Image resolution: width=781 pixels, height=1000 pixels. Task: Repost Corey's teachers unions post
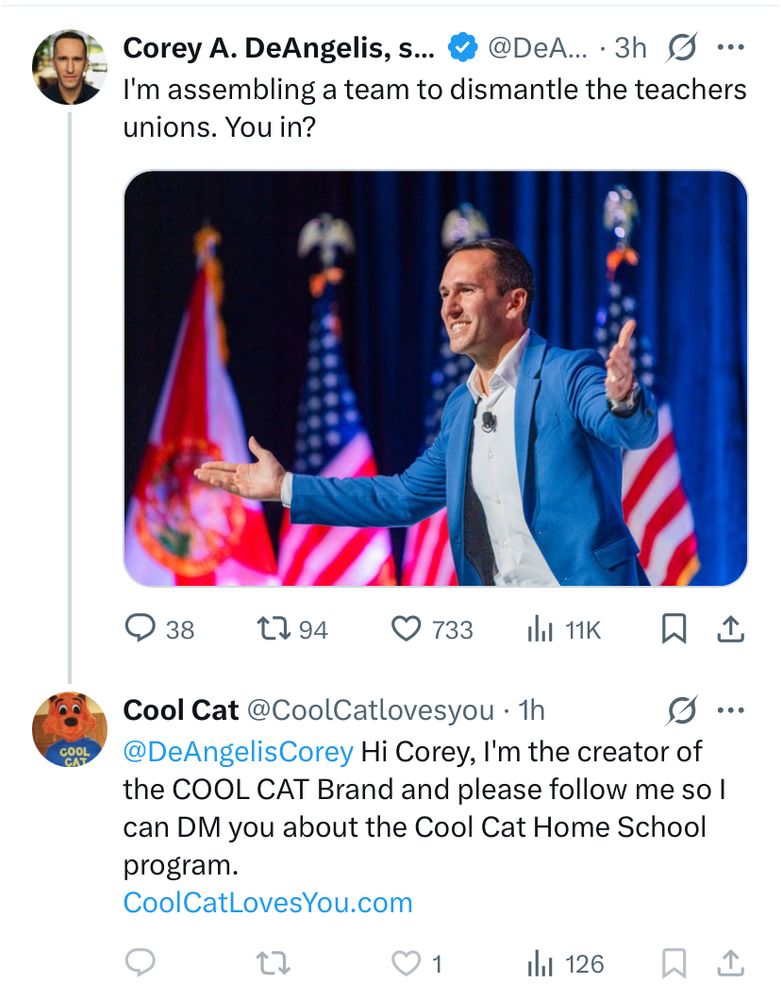pyautogui.click(x=270, y=628)
